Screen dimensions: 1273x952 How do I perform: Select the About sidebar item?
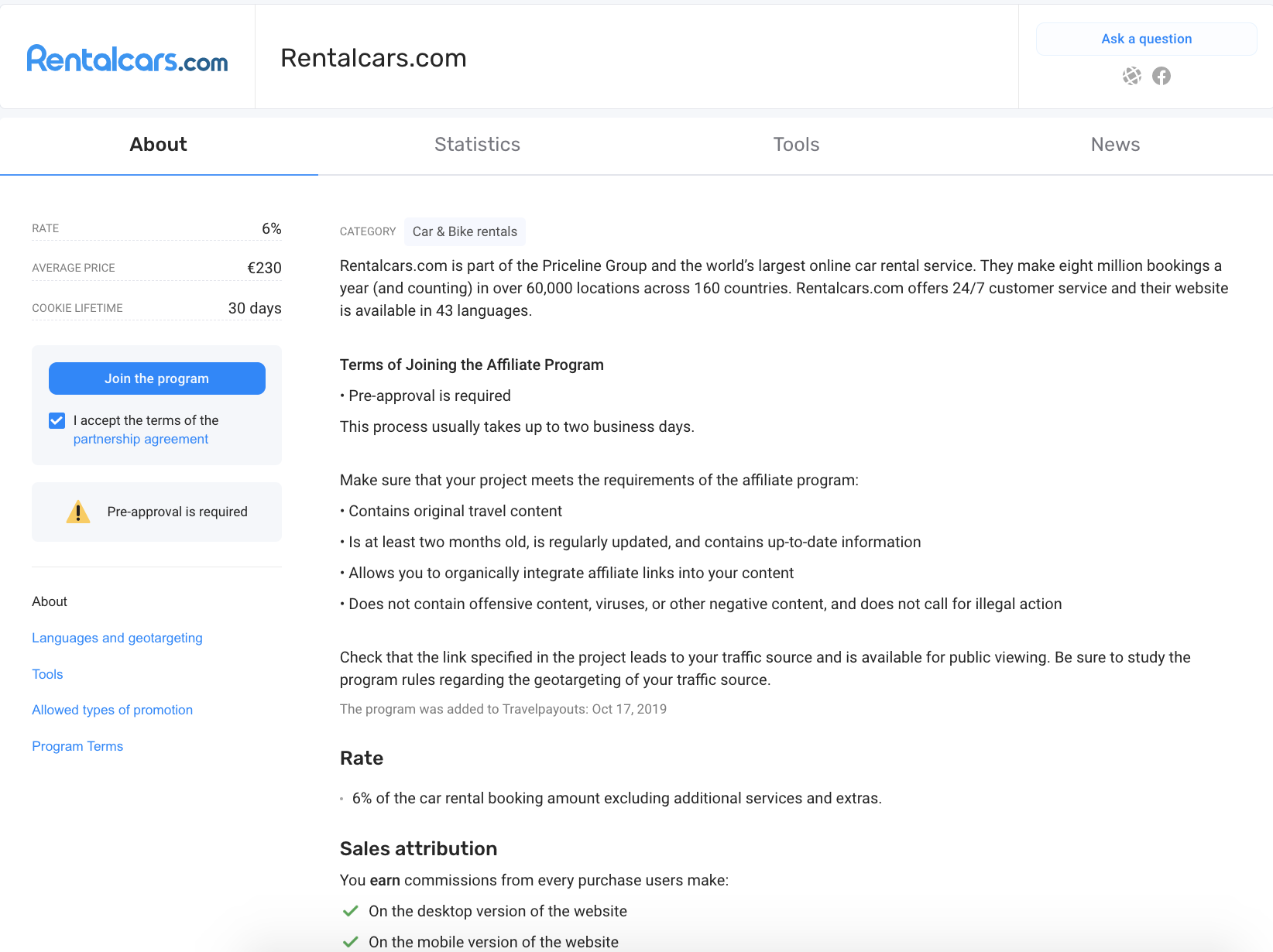50,601
